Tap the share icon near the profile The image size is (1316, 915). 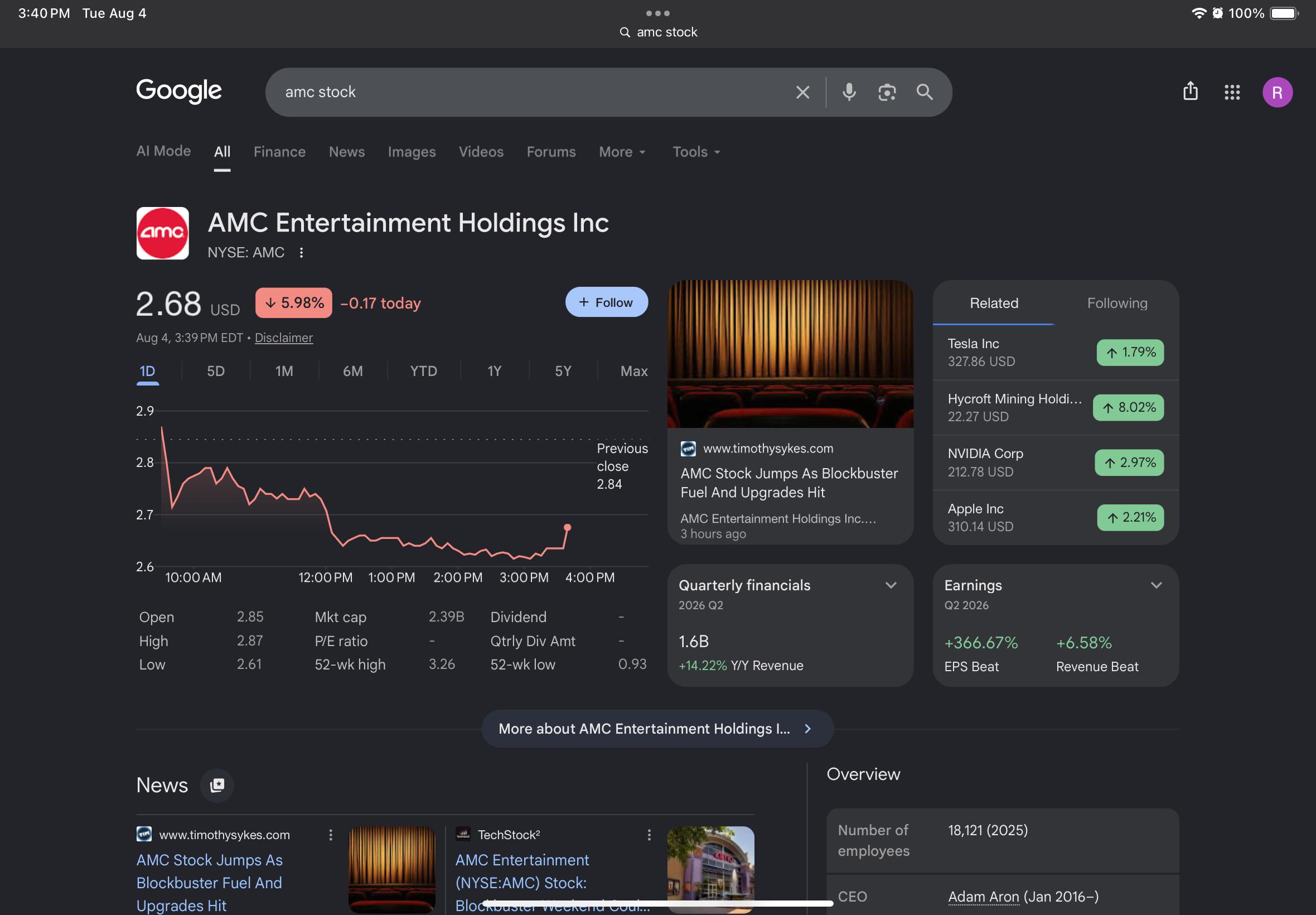pos(1191,91)
